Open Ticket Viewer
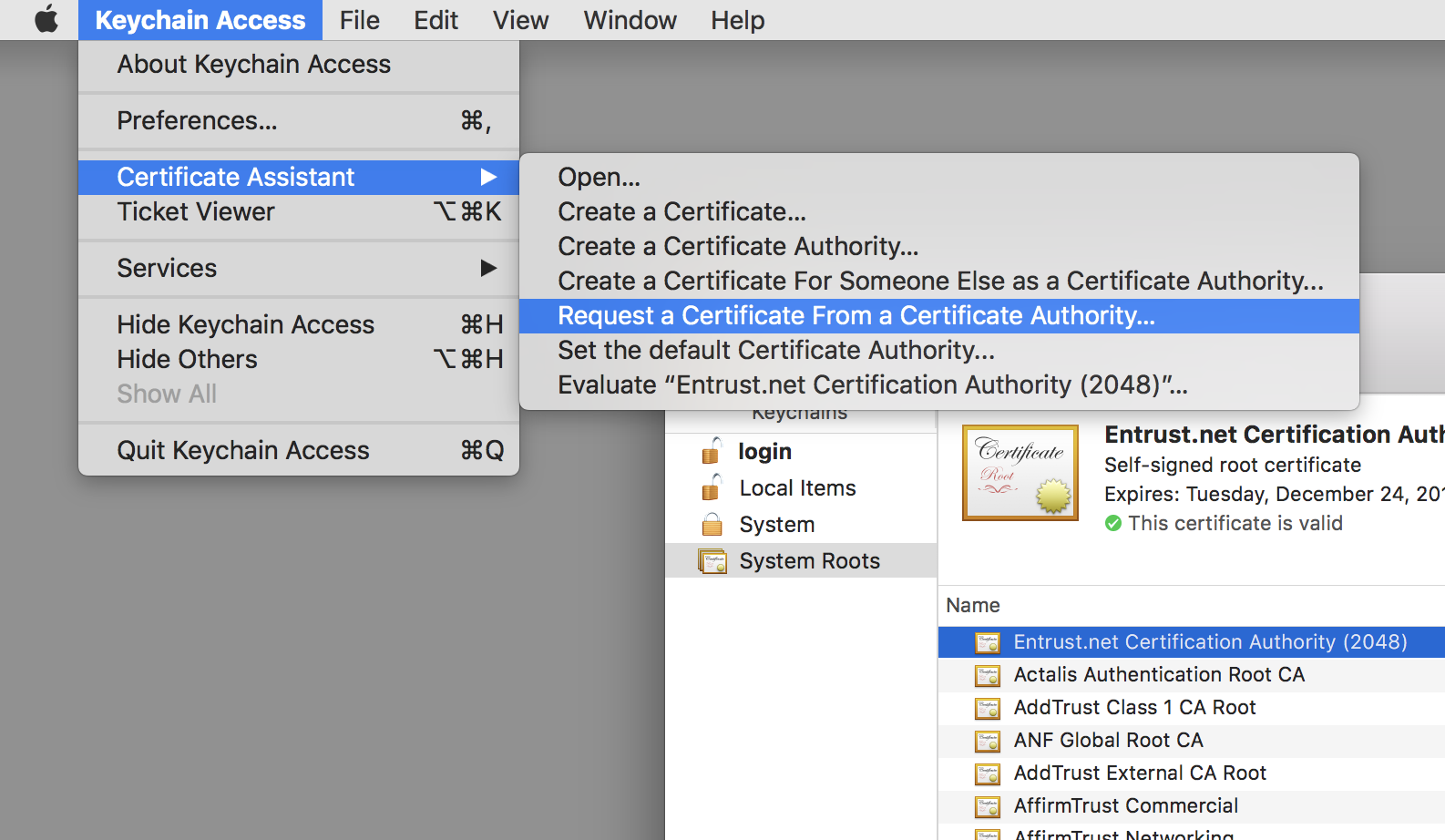 (x=299, y=211)
